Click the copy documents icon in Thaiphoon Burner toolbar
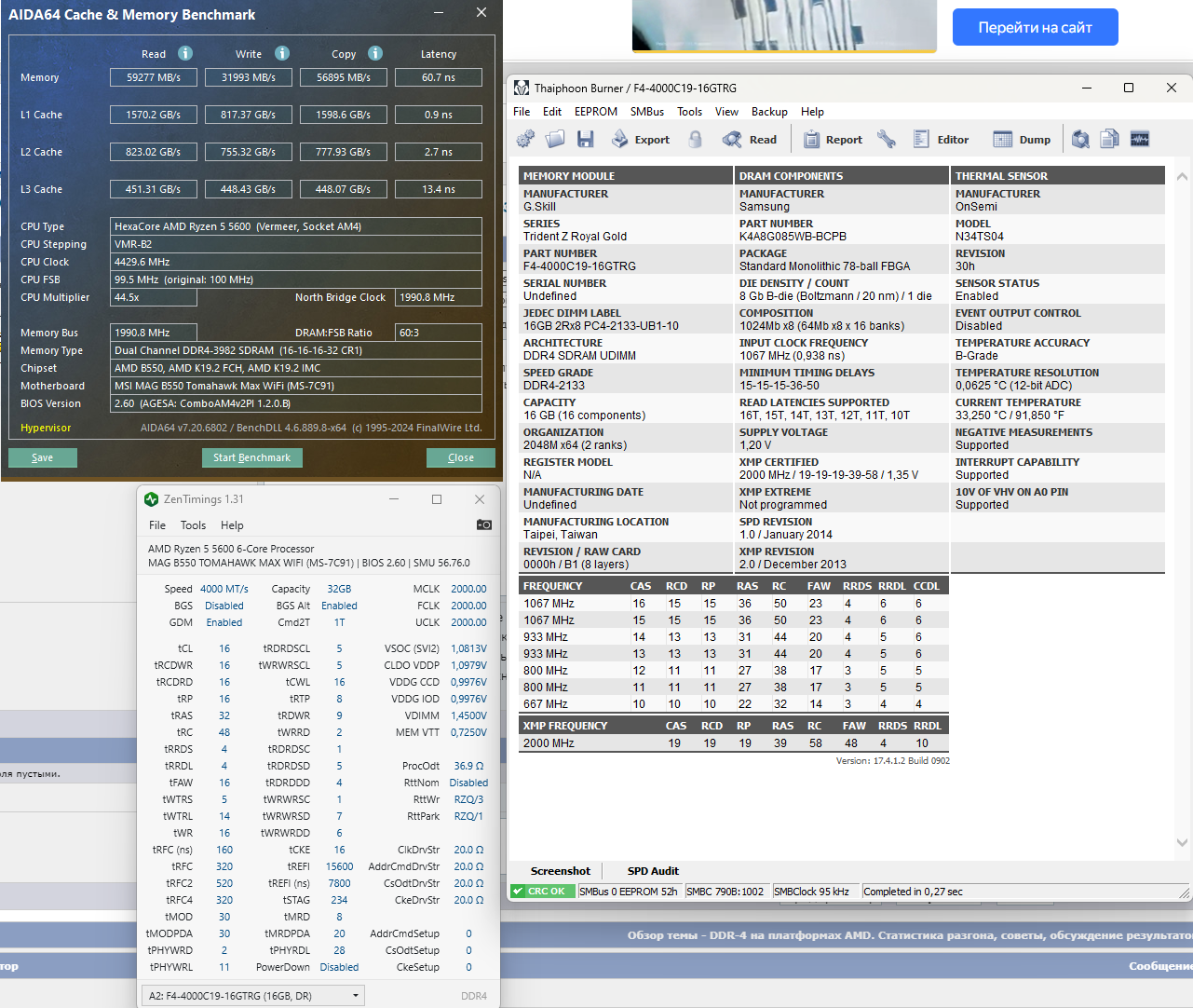 1109,139
